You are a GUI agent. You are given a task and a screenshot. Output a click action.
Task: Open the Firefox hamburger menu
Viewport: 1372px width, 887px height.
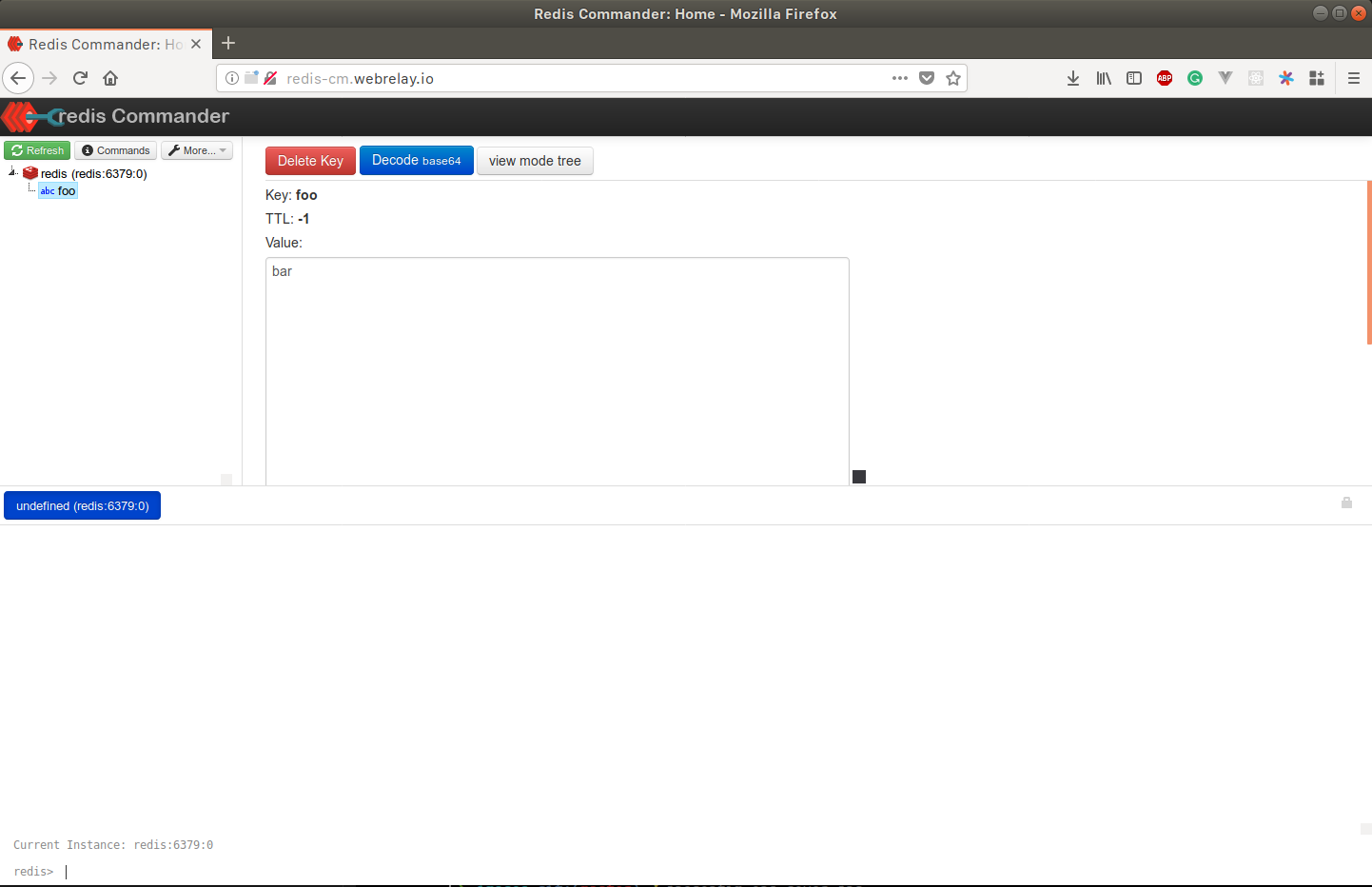1353,78
